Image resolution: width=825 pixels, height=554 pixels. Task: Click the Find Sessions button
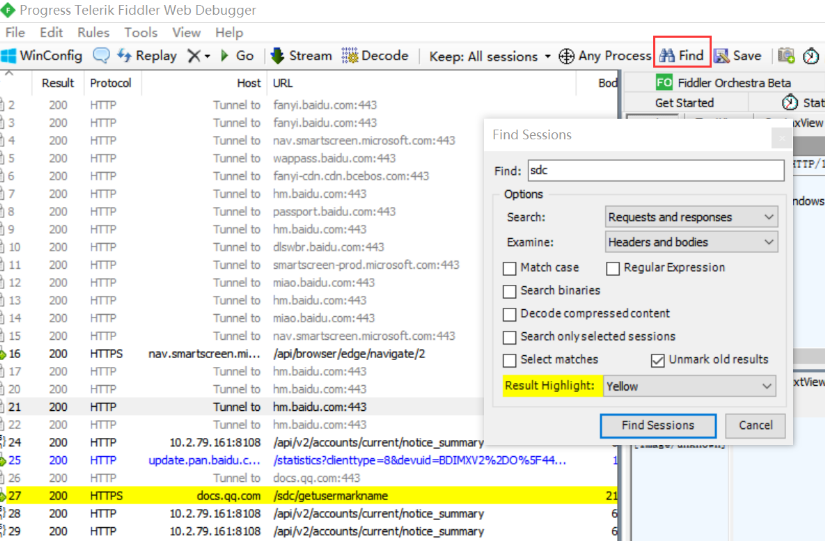click(x=658, y=426)
